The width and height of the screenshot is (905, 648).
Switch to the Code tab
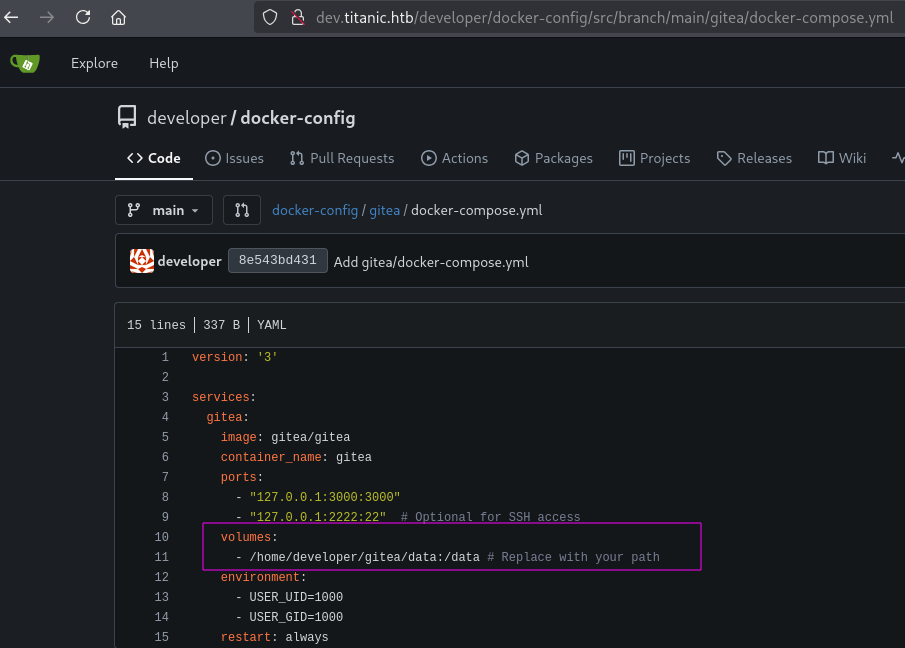click(x=154, y=158)
